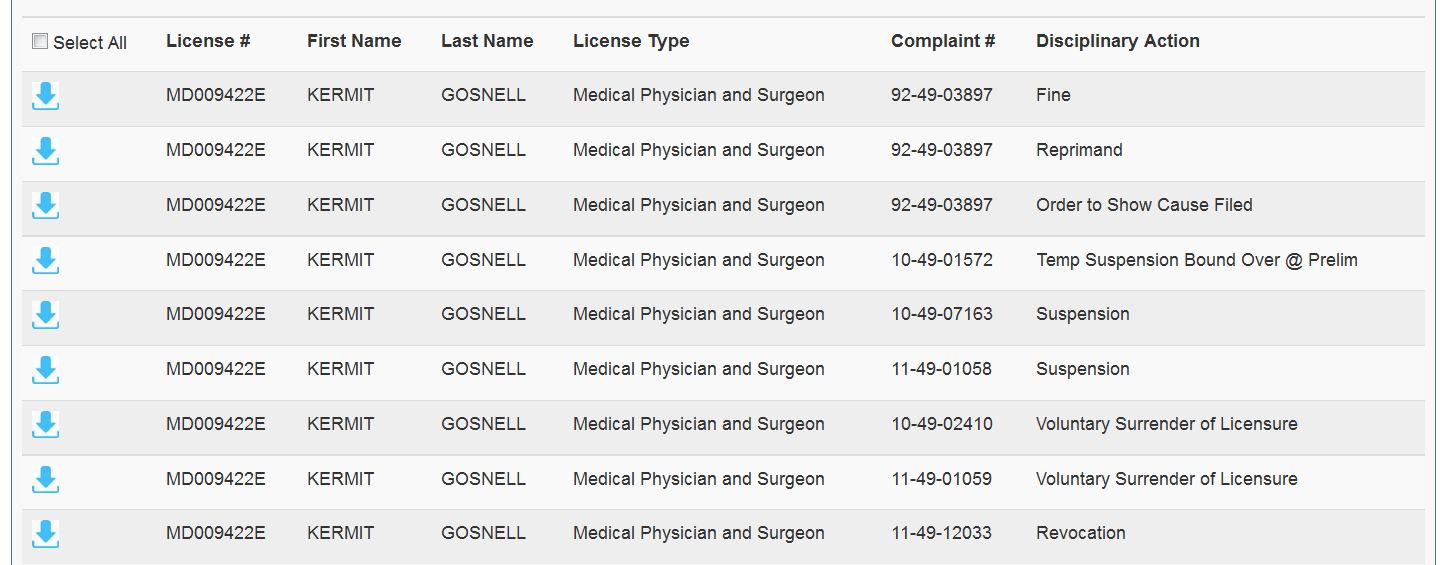The height and width of the screenshot is (565, 1444).
Task: Select complaint number 11-49-12033 cell
Action: 941,533
